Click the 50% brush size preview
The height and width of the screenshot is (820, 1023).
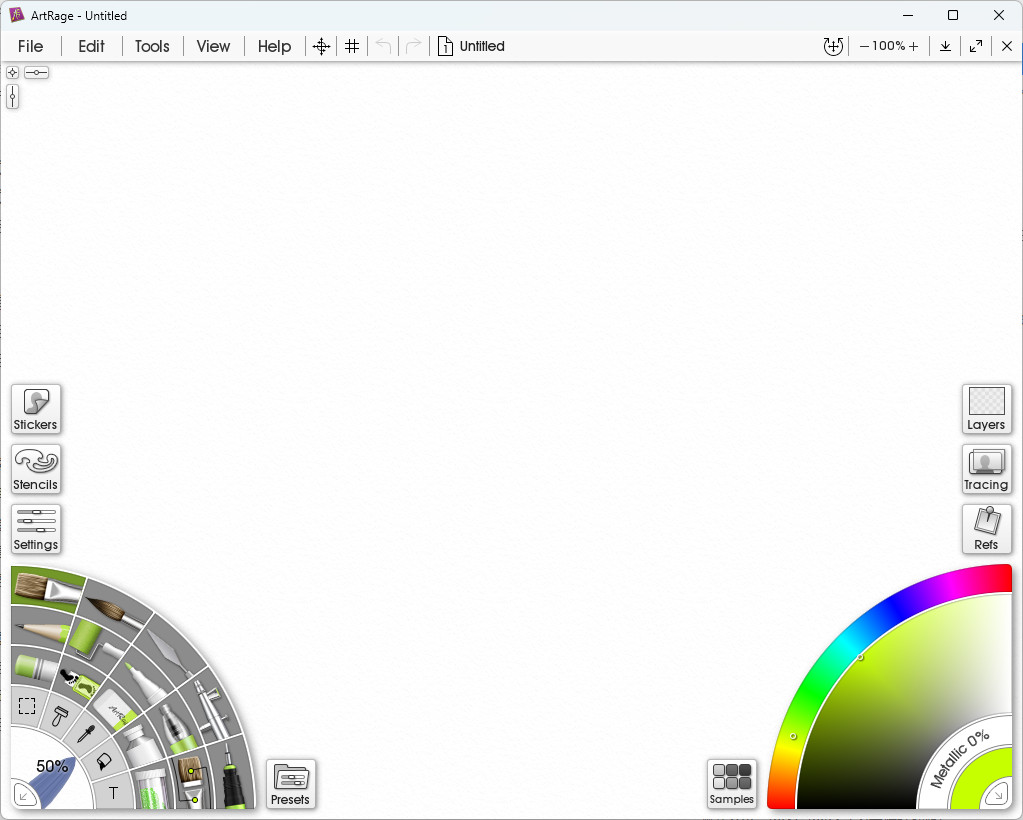[52, 768]
